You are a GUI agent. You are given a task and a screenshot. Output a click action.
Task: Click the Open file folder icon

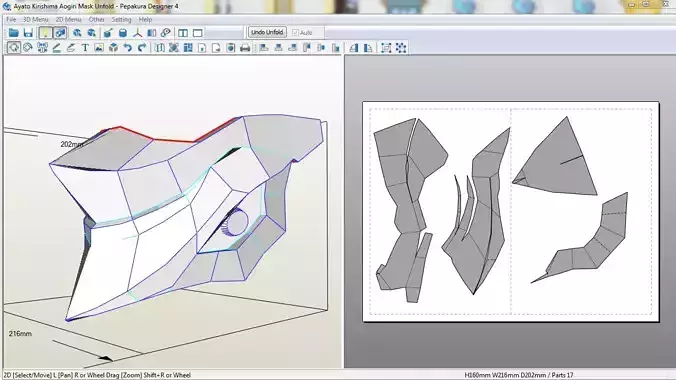(x=13, y=33)
